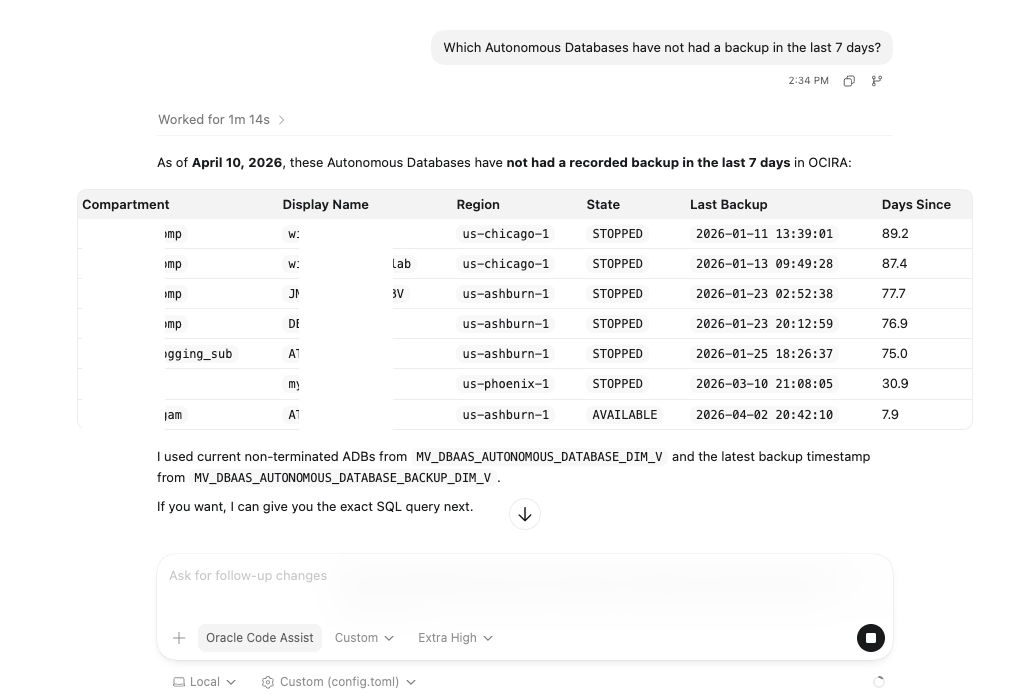The image size is (1016, 700).
Task: Copy the assistant's response
Action: pyautogui.click(x=849, y=81)
